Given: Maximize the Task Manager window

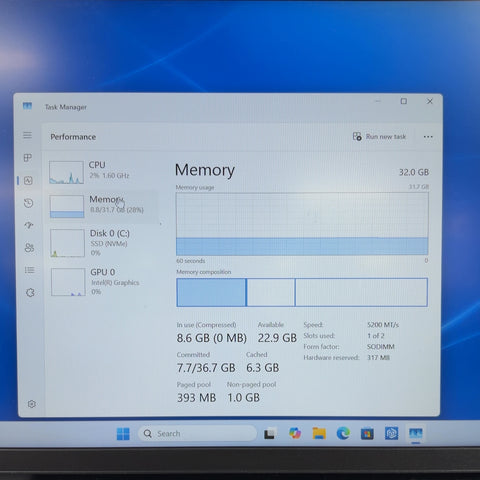Looking at the screenshot, I should click(x=404, y=101).
